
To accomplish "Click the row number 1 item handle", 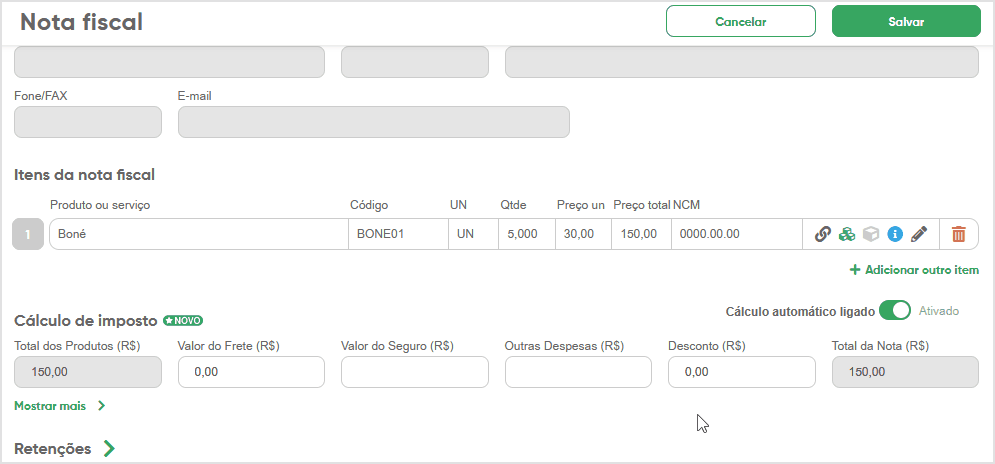I will click(27, 234).
